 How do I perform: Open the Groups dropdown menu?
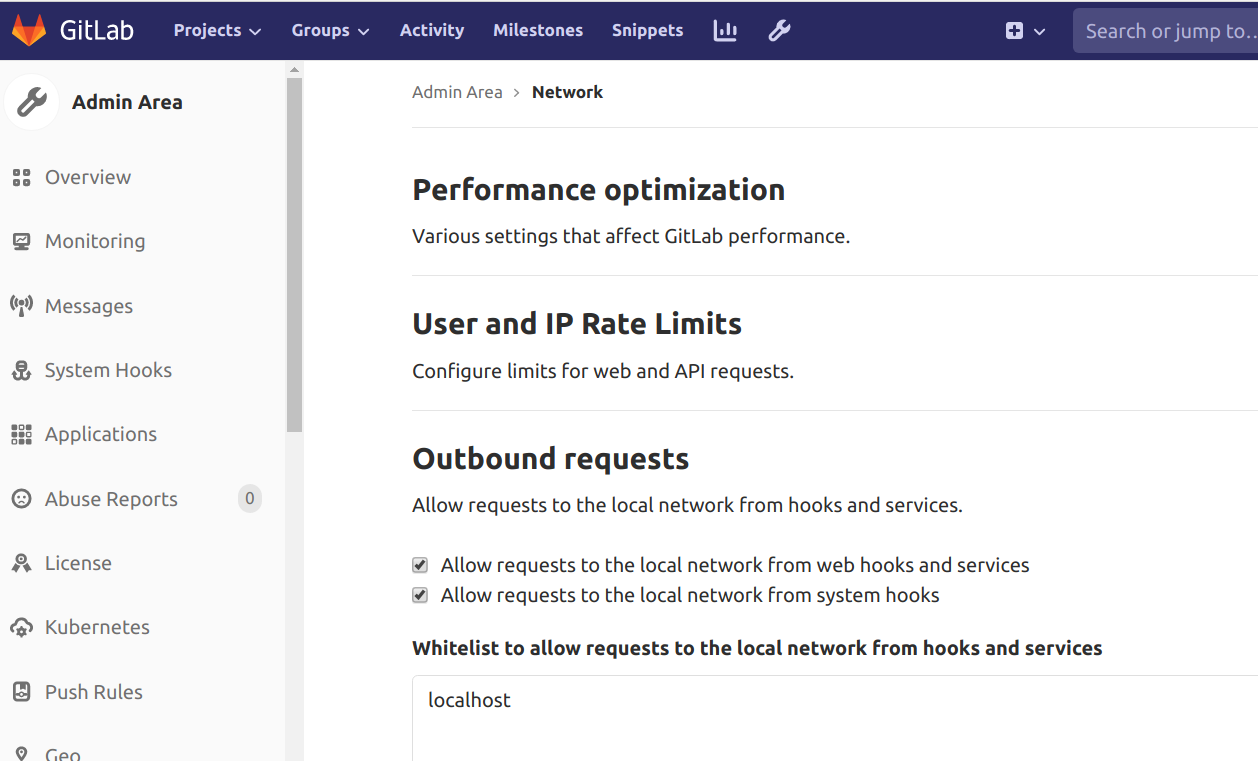point(330,31)
